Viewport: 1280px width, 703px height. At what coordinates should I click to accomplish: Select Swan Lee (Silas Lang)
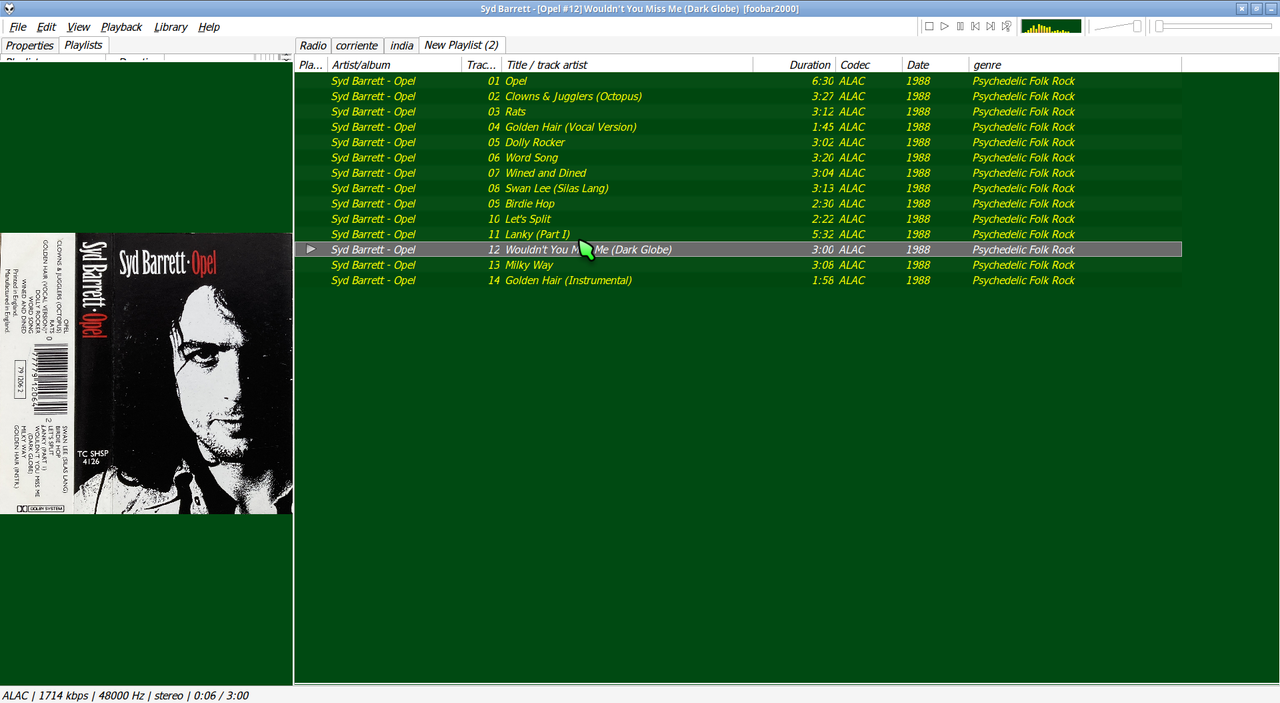coord(738,188)
